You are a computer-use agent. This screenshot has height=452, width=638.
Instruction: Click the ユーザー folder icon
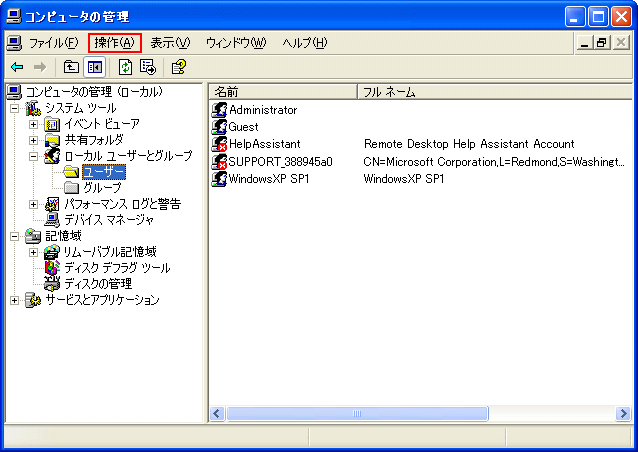tap(72, 172)
